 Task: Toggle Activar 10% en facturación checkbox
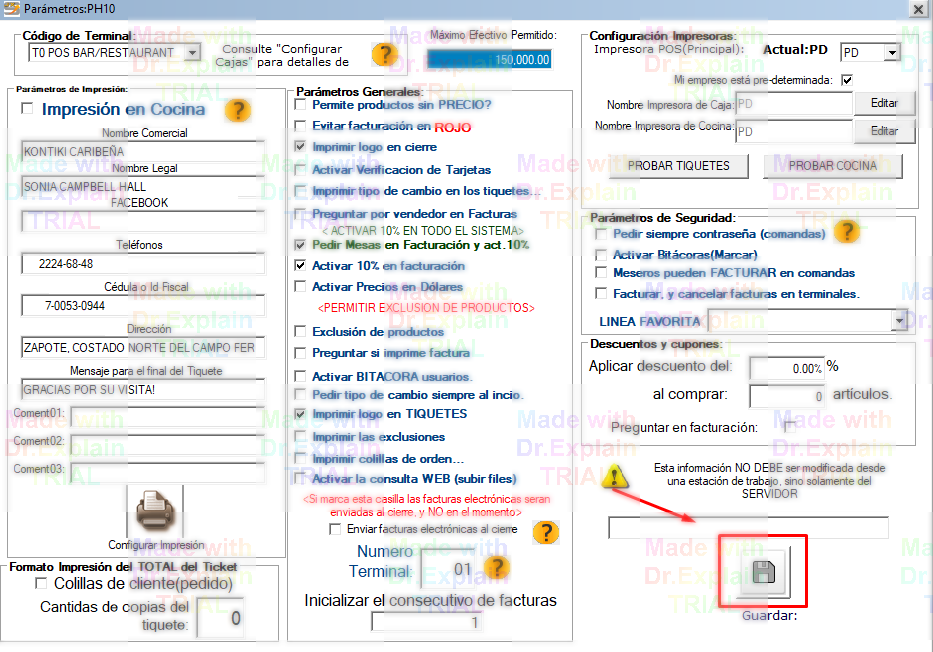301,266
